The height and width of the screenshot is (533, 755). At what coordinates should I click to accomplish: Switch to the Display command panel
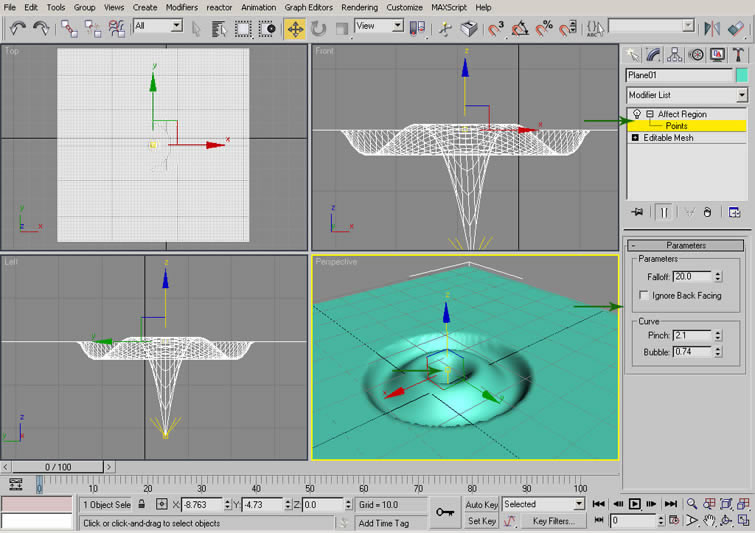click(718, 54)
